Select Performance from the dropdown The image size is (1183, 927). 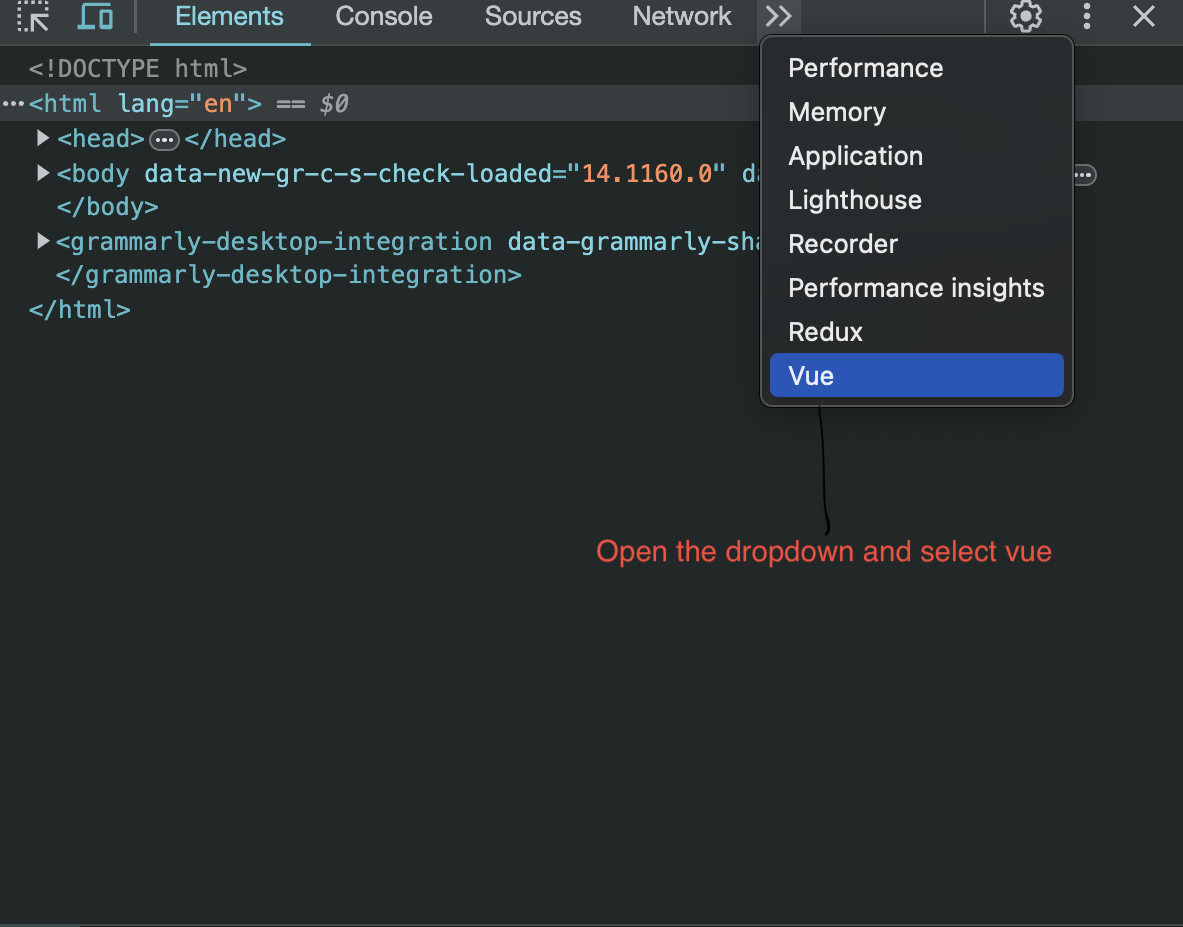(x=917, y=68)
